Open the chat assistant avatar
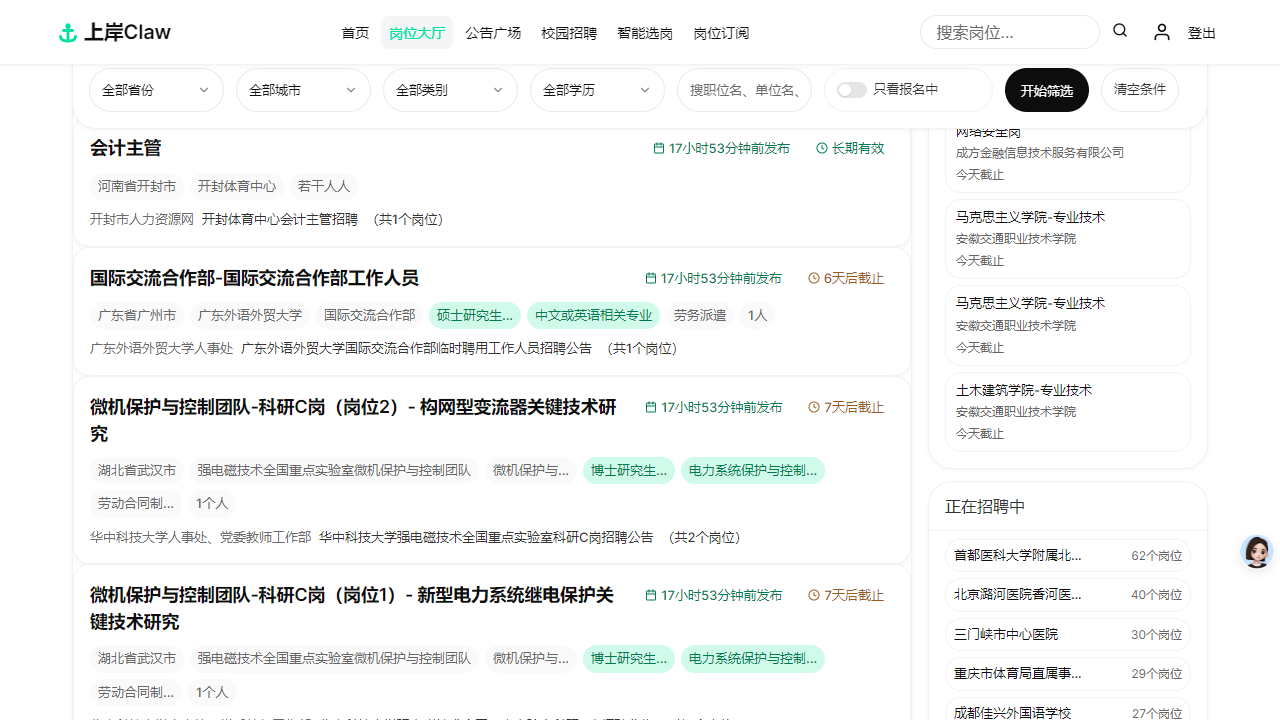Screen dimensions: 1280x720 pos(1256,551)
